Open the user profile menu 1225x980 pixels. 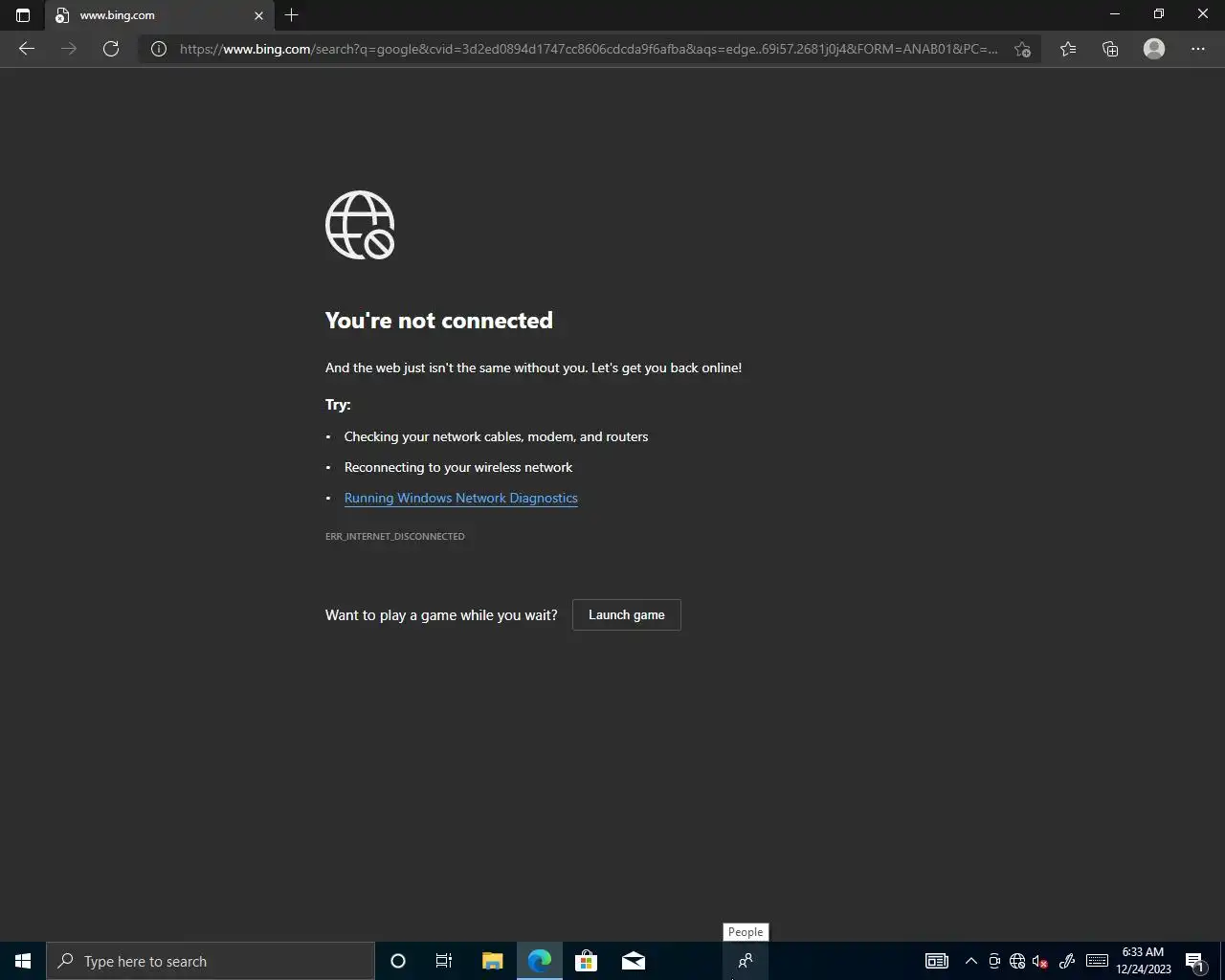[1154, 49]
